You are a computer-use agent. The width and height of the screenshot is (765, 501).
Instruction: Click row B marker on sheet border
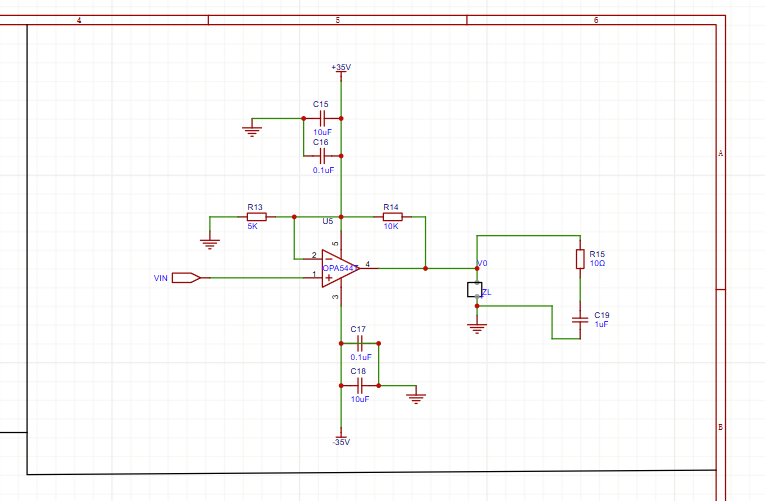pos(721,427)
